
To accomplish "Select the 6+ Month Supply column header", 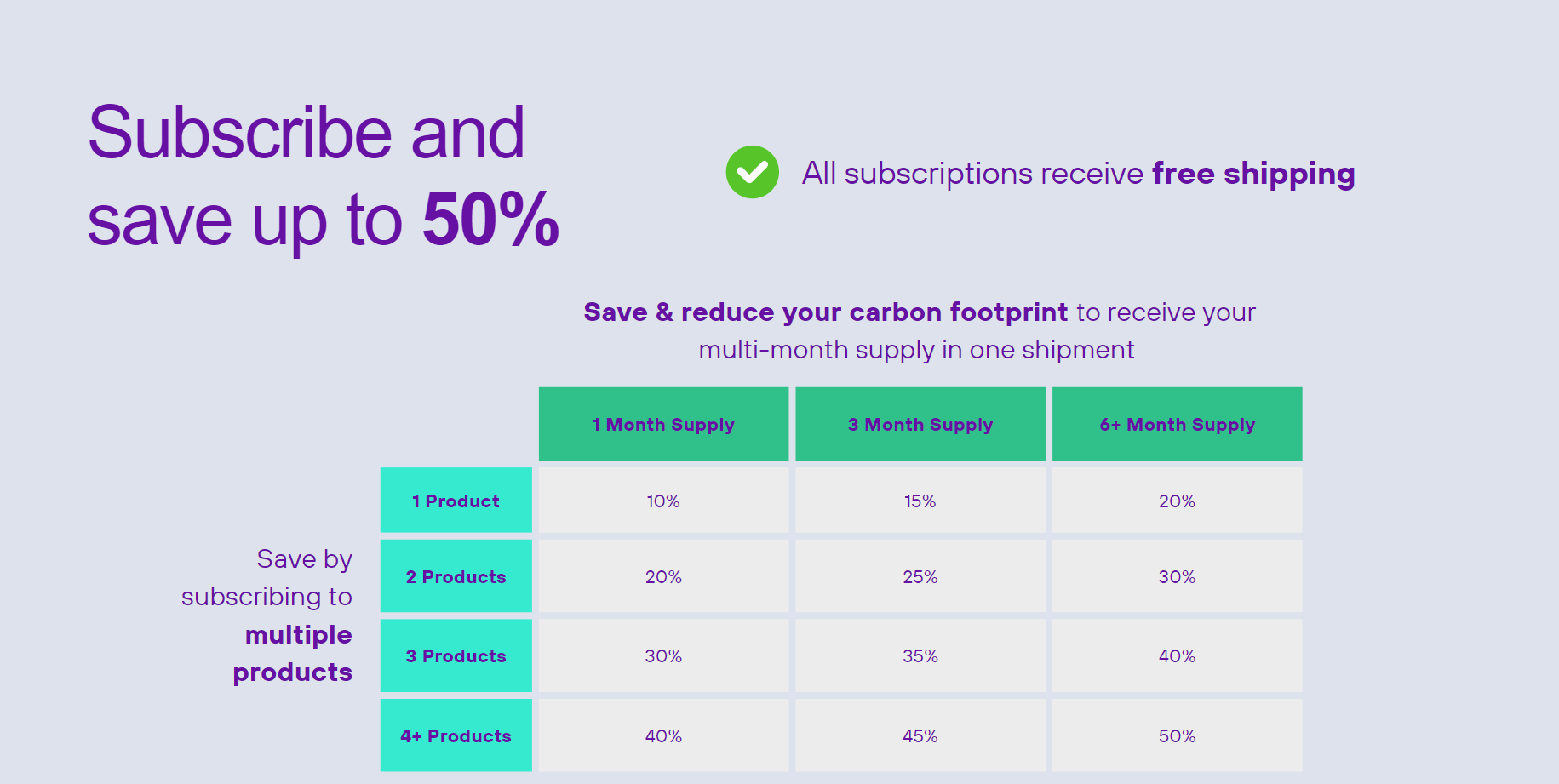I will click(x=1178, y=424).
